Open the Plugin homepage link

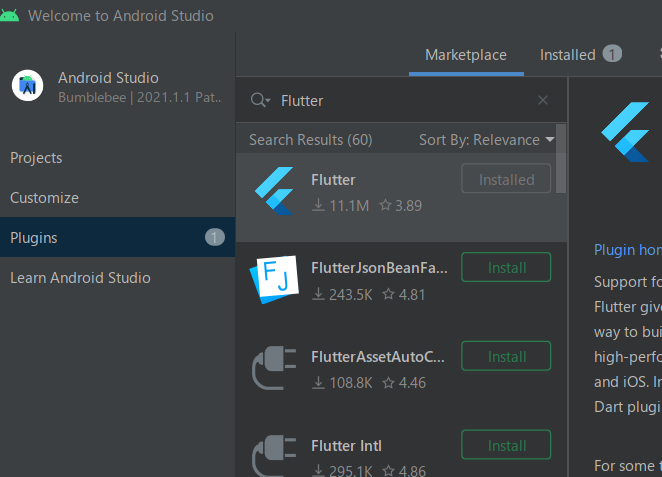(628, 250)
